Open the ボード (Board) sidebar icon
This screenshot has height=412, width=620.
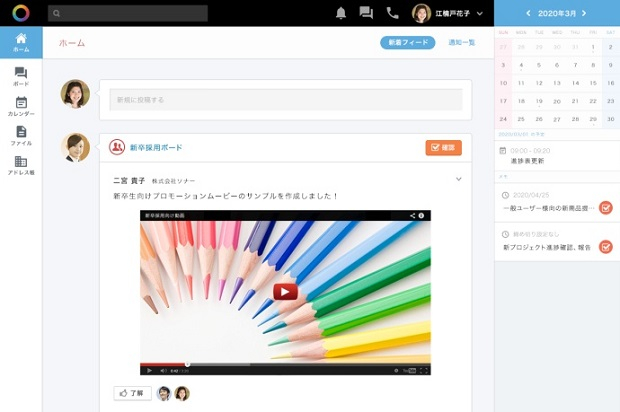point(21,77)
